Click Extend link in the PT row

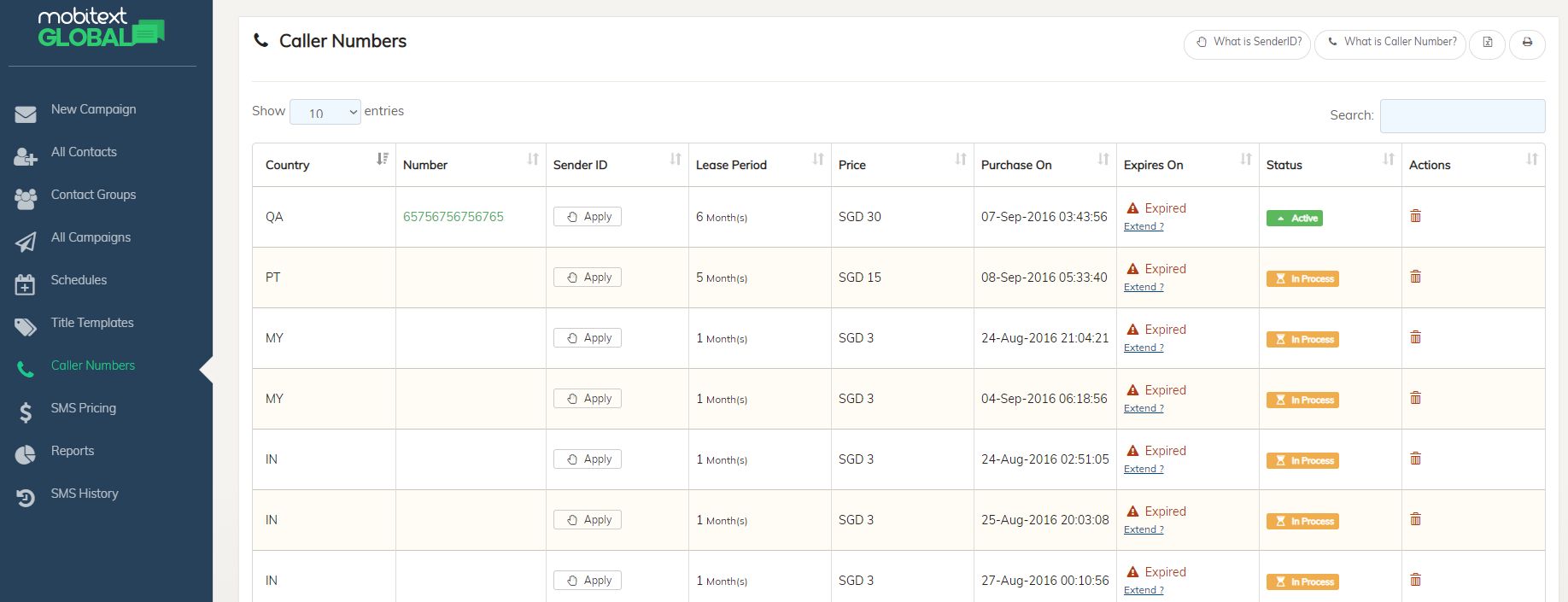tap(1144, 287)
